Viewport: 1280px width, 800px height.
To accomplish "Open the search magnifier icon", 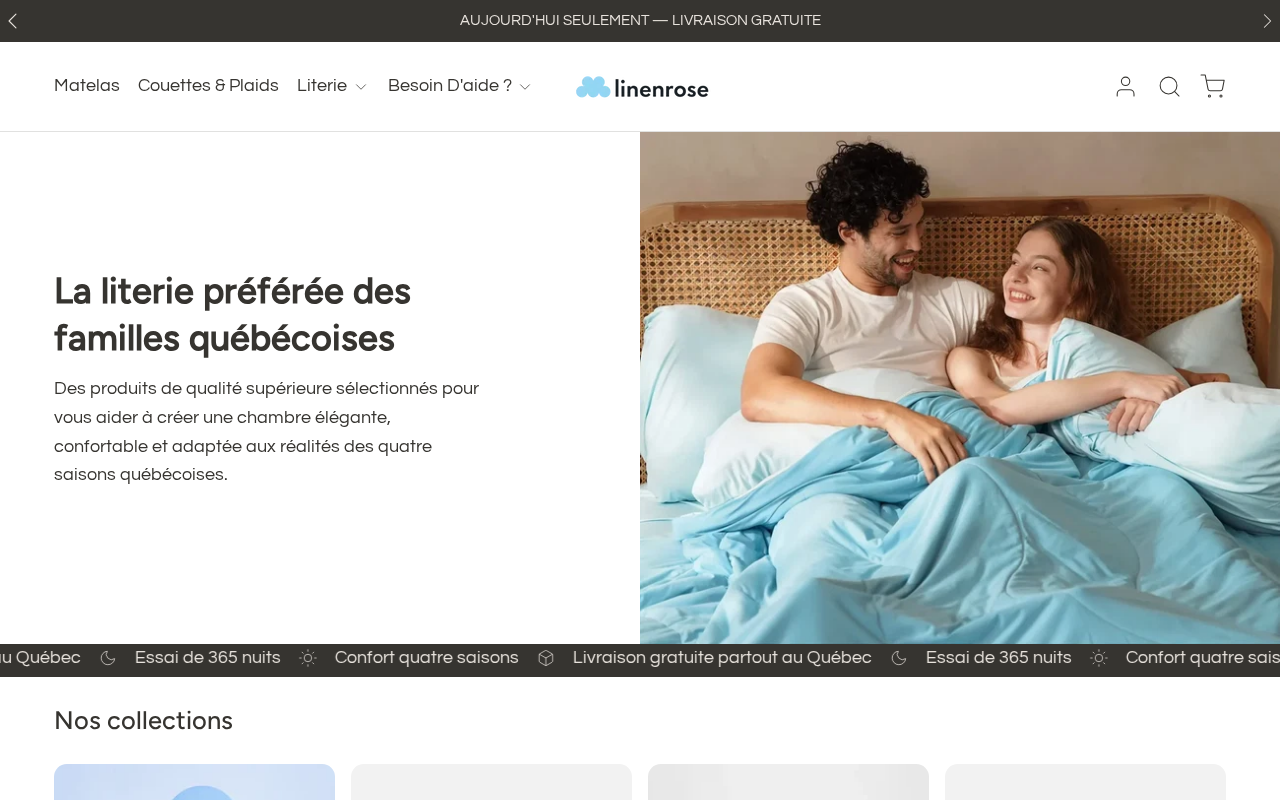I will coord(1169,87).
